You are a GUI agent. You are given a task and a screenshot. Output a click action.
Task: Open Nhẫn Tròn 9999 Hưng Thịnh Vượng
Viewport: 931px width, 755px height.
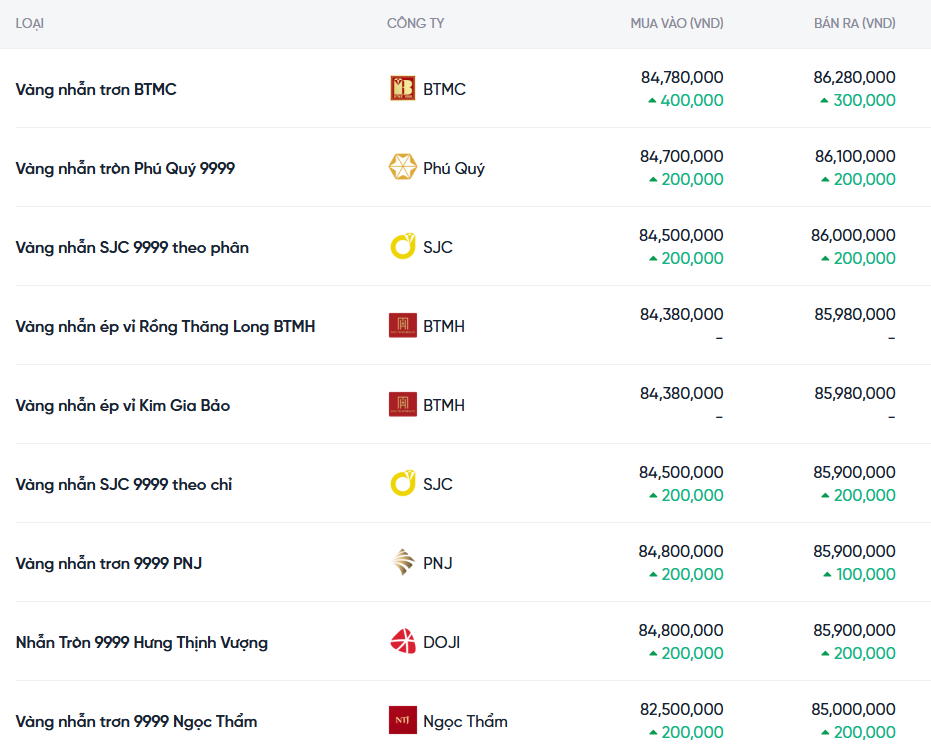point(142,642)
